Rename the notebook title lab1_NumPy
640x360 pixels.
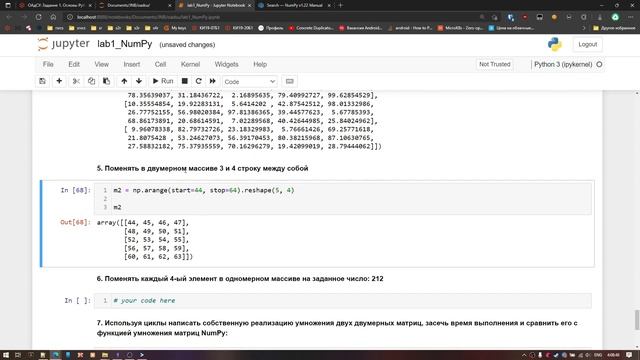pos(124,44)
